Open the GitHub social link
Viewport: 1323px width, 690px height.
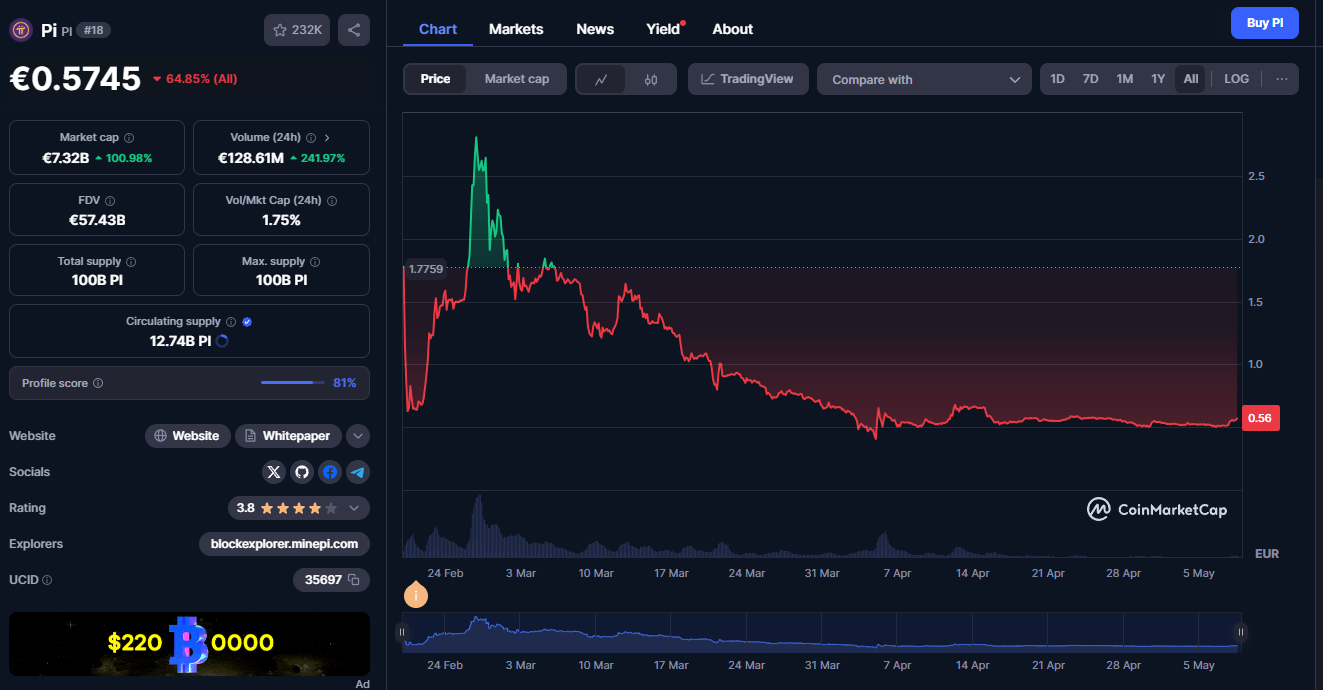302,472
